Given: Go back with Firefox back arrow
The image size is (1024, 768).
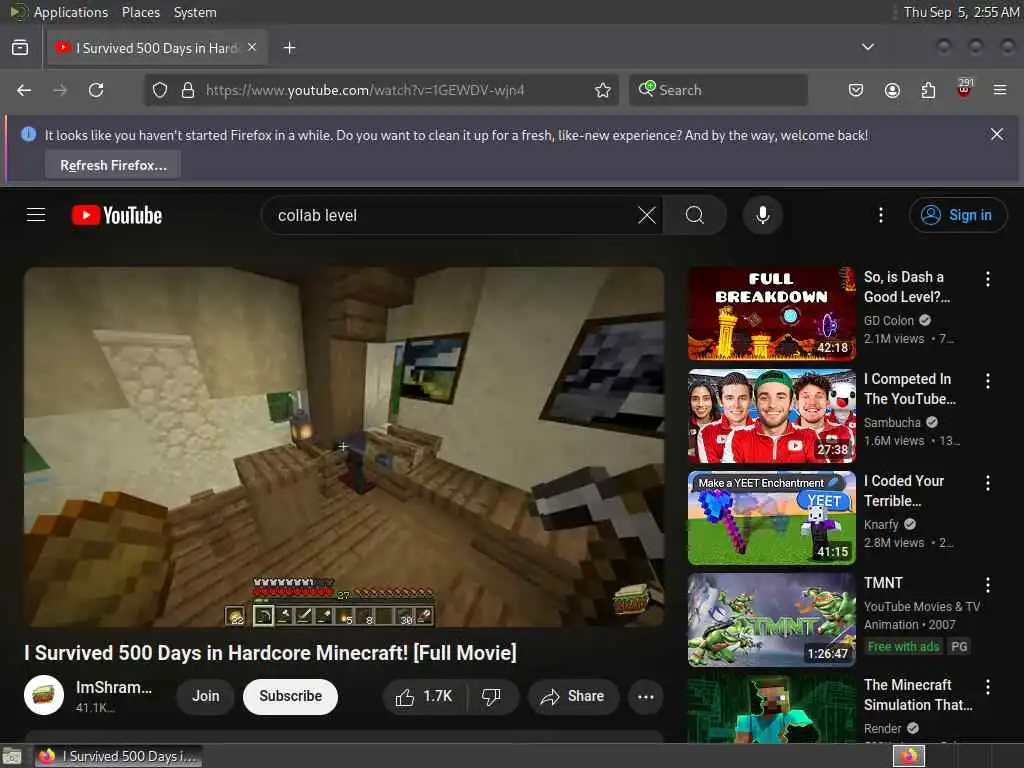Looking at the screenshot, I should pyautogui.click(x=24, y=90).
